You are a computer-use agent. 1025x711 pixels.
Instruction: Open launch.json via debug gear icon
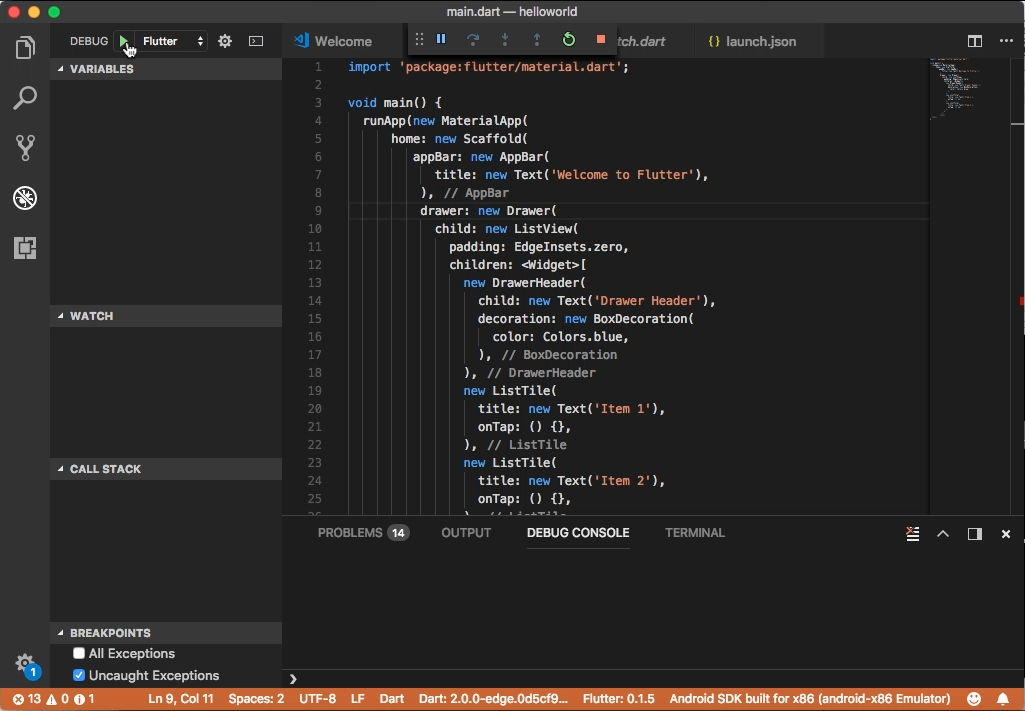[225, 41]
